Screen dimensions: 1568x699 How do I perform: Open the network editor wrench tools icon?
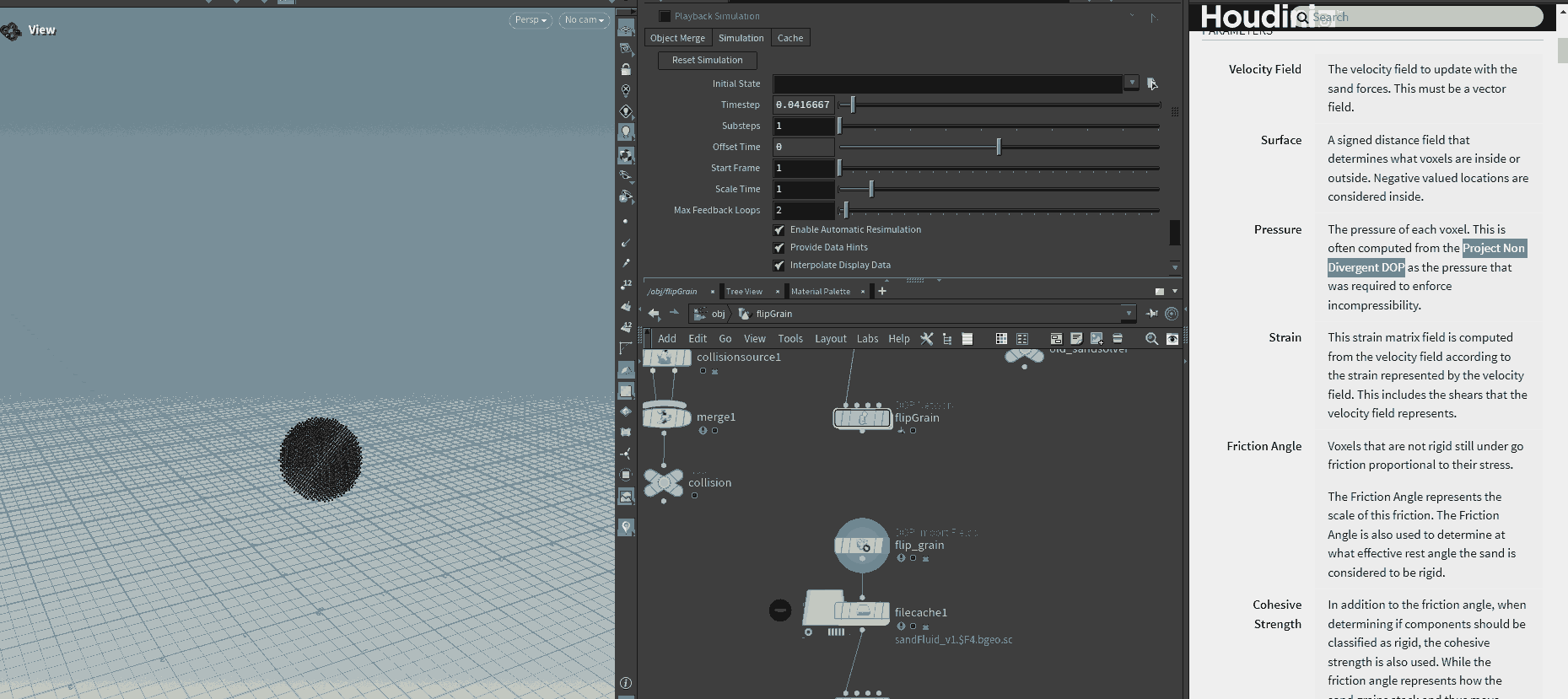click(927, 339)
